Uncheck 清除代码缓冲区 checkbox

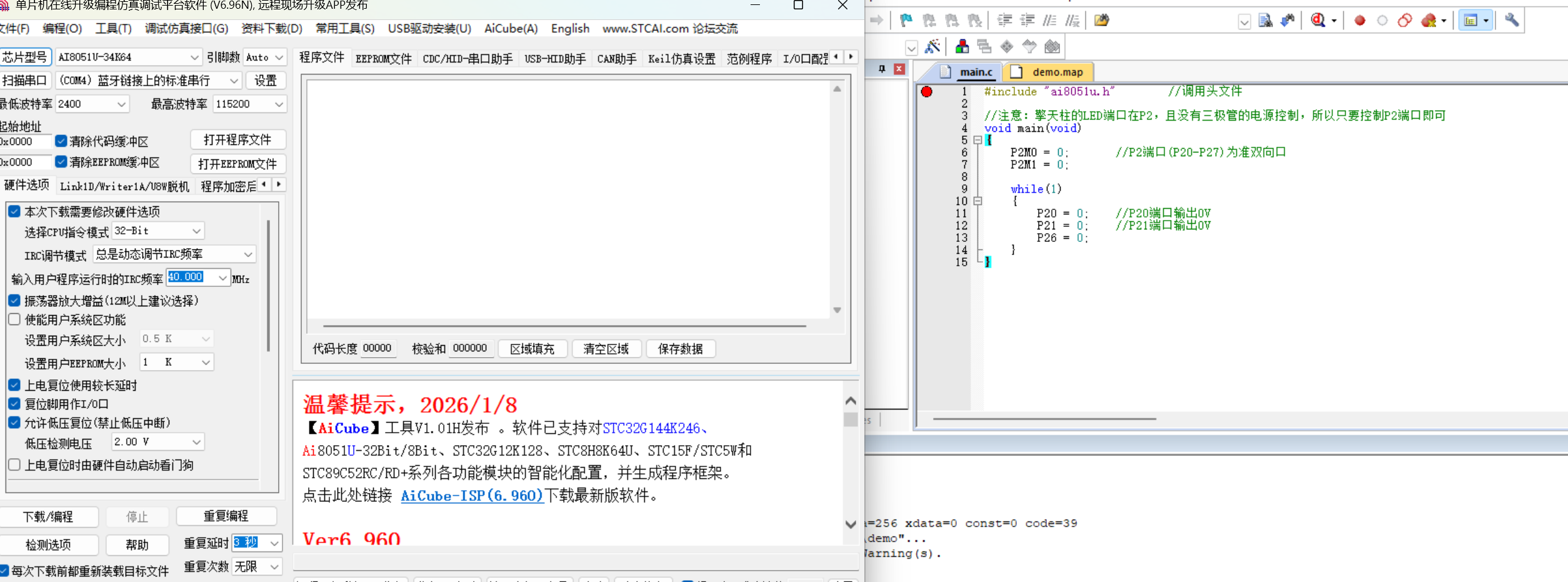[61, 141]
